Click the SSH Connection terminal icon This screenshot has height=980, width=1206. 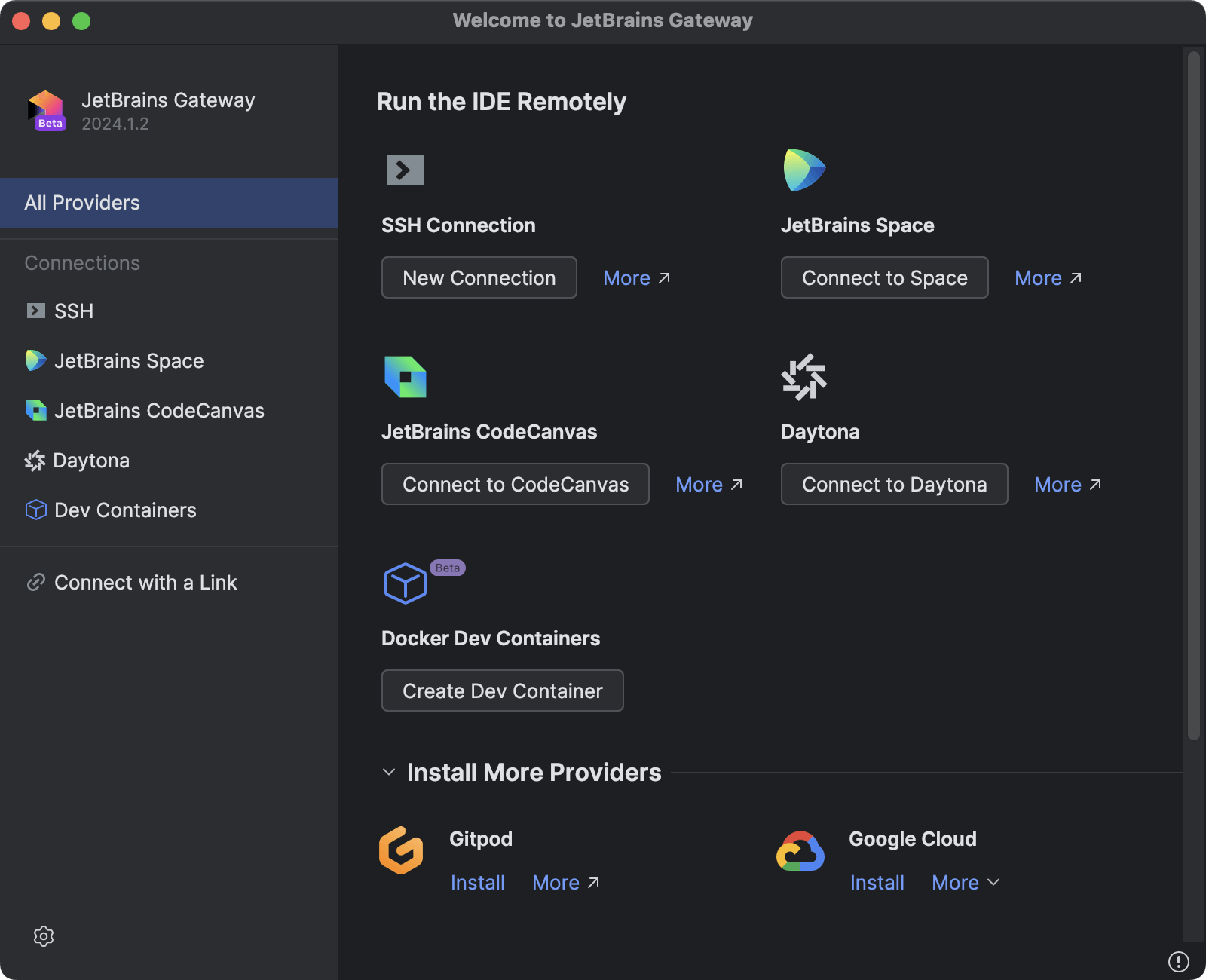pos(406,170)
